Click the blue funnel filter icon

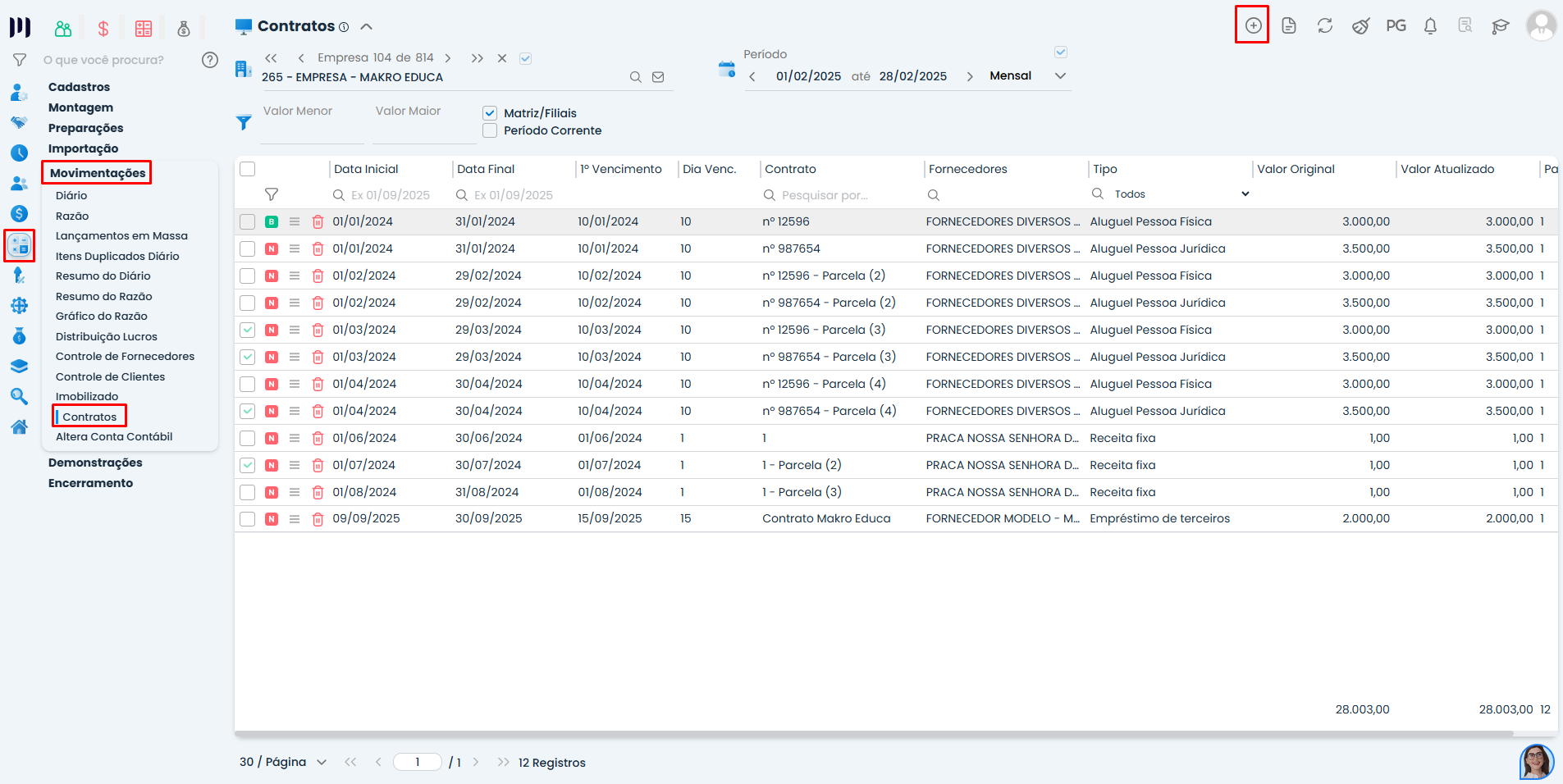[x=244, y=122]
